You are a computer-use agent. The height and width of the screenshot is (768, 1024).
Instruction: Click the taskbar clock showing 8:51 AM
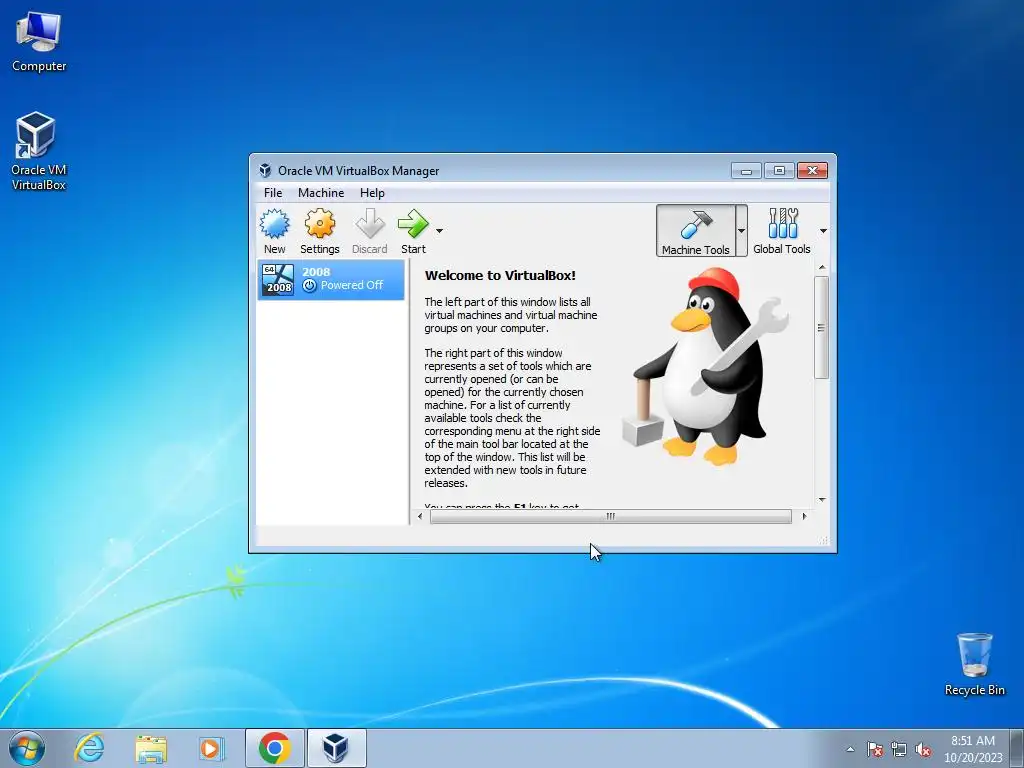(x=973, y=749)
